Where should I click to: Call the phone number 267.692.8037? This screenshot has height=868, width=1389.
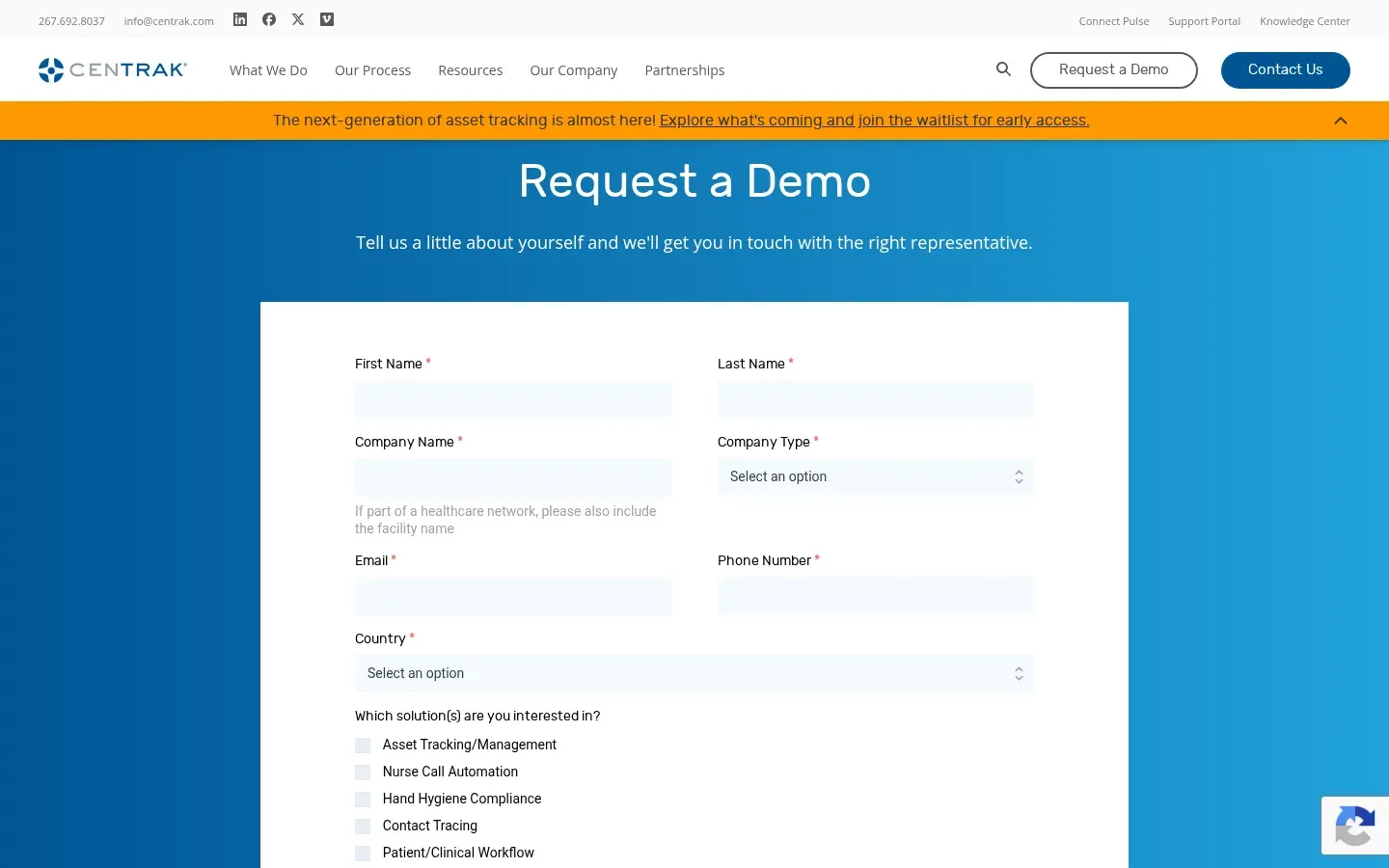(x=71, y=21)
